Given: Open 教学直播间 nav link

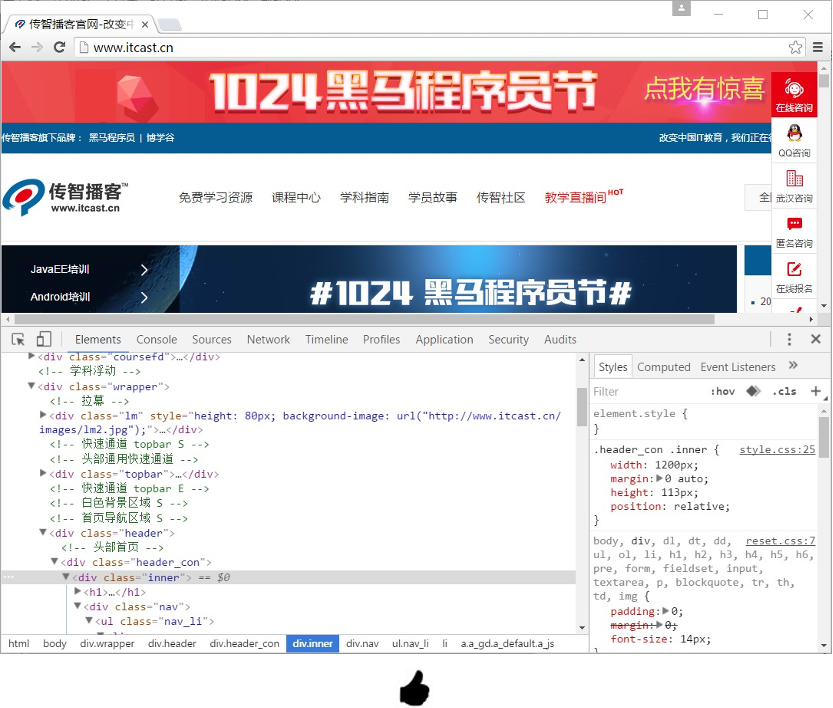Looking at the screenshot, I should [575, 198].
